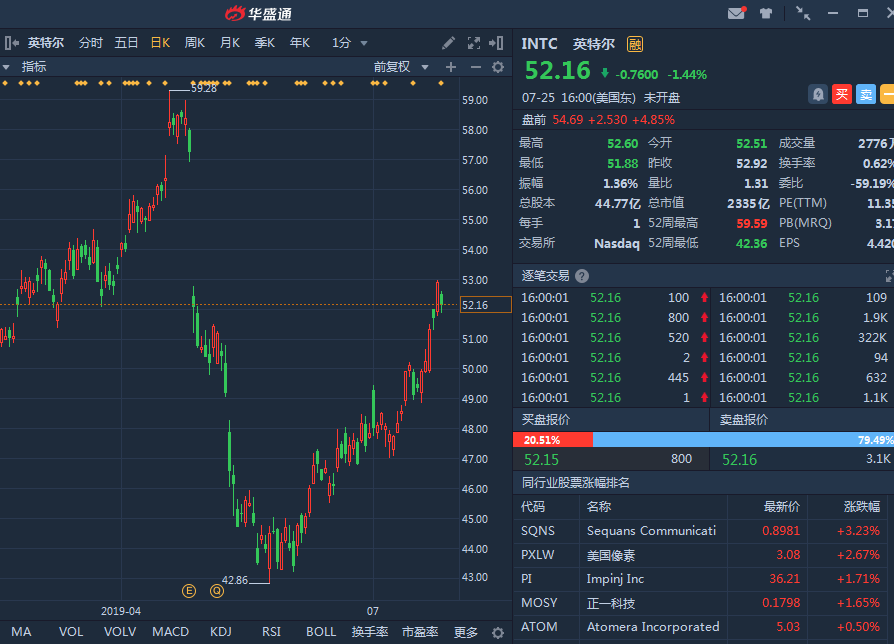Screen dimensions: 894x644
Task: Click the price alert bell icon
Action: pyautogui.click(x=818, y=94)
